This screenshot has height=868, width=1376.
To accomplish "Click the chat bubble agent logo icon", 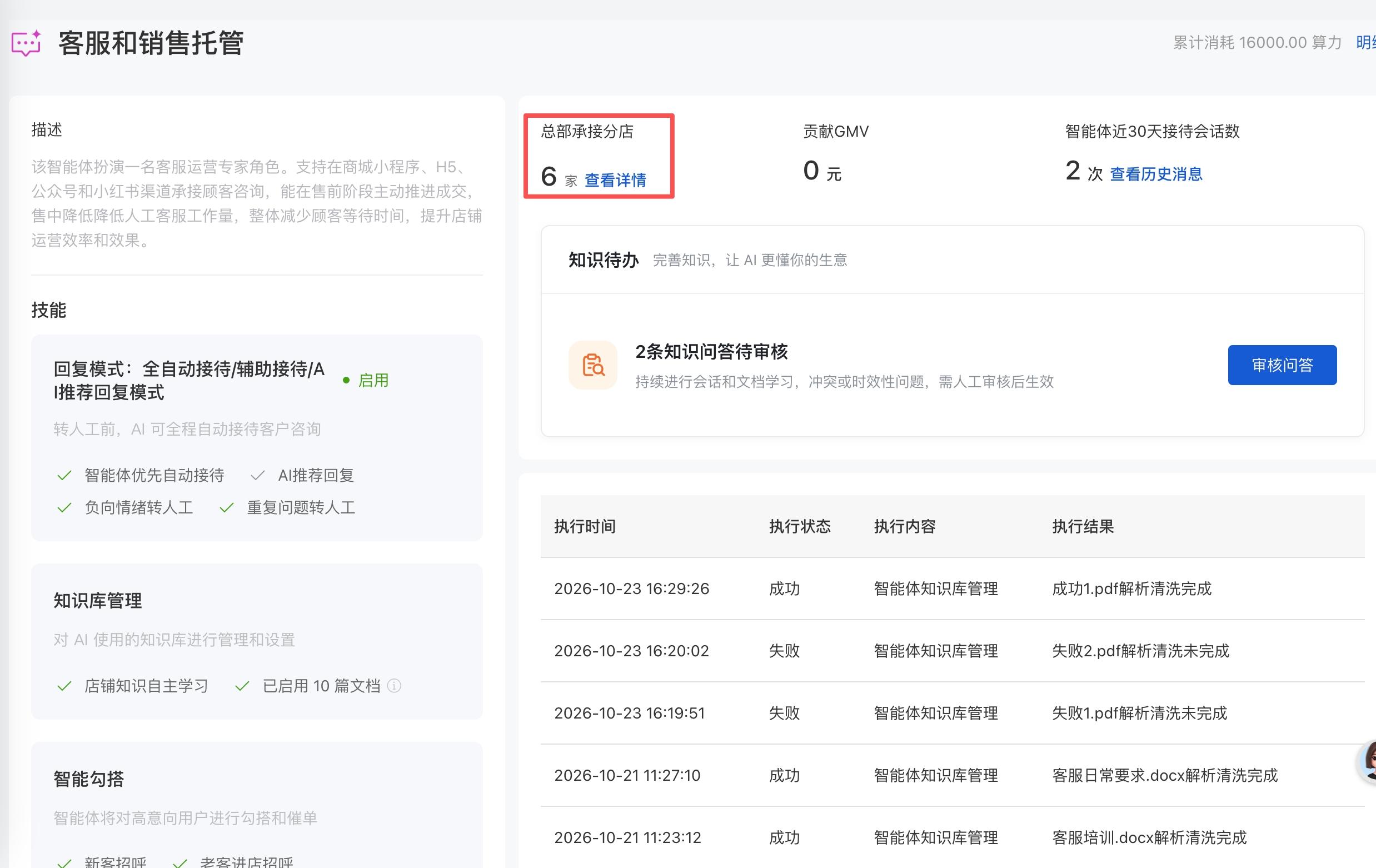I will coord(26,43).
